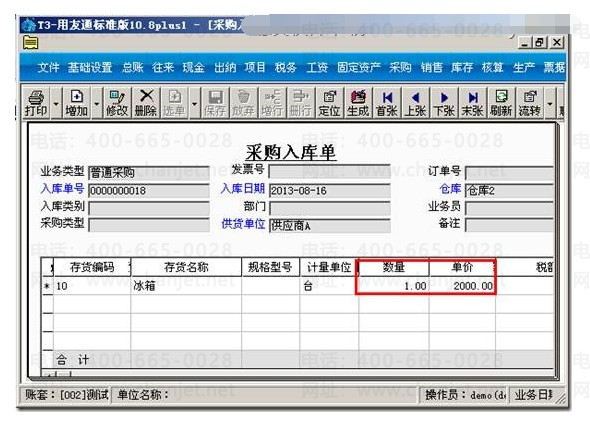Click the empty 发票号 field
The width and height of the screenshot is (590, 423).
[330, 172]
